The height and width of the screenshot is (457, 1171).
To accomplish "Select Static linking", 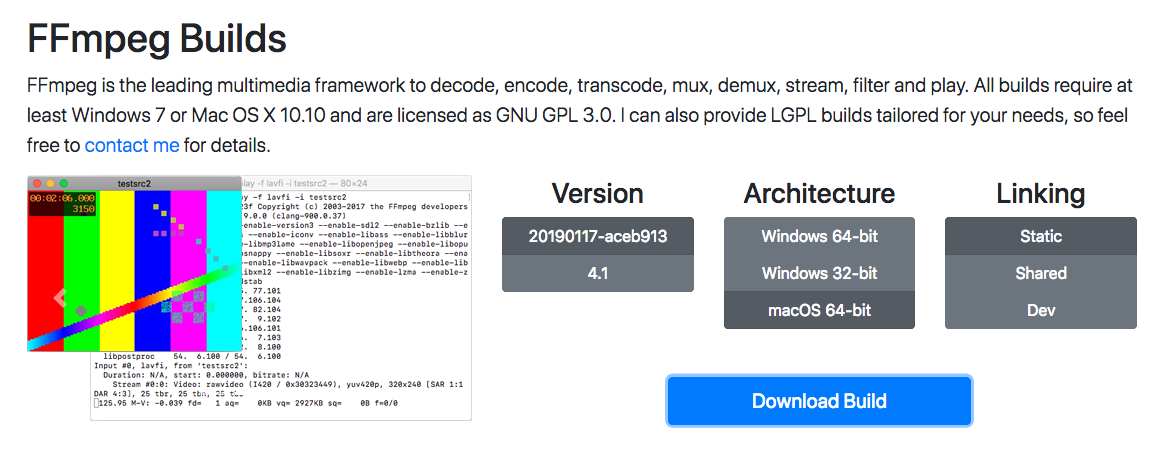I will pyautogui.click(x=1040, y=236).
